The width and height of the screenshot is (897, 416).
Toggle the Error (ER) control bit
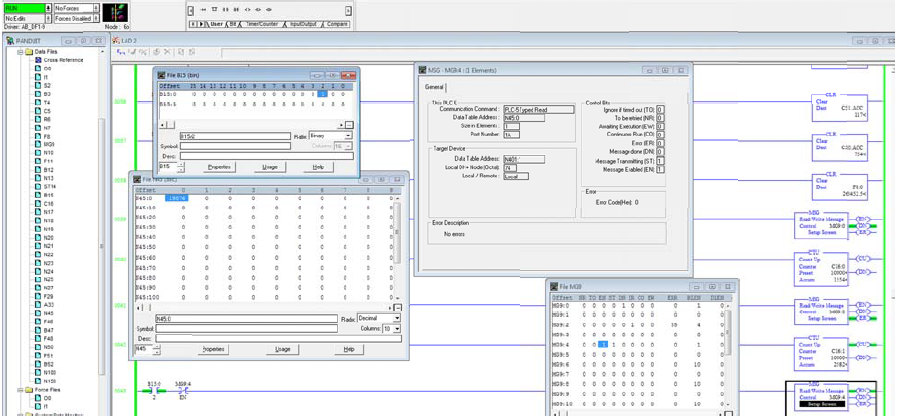(661, 143)
